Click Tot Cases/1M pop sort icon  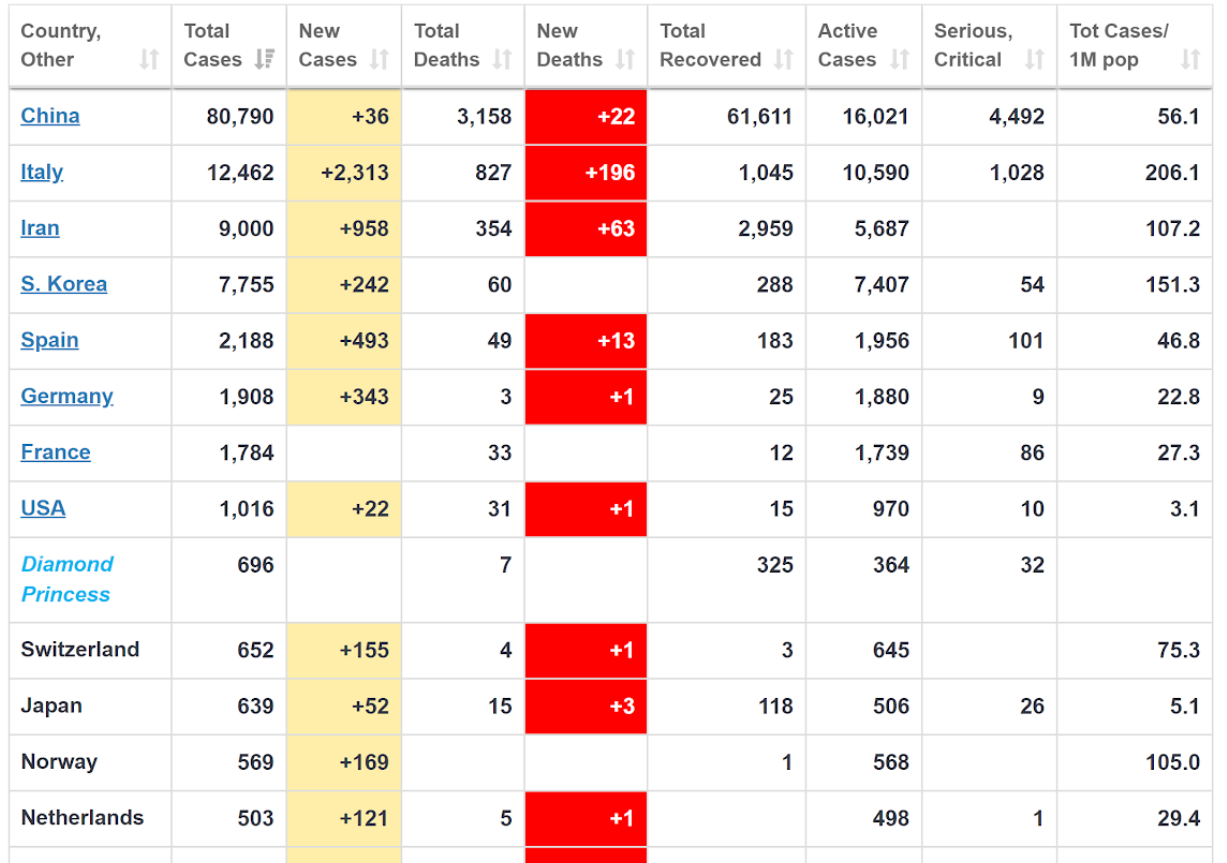pos(1189,60)
